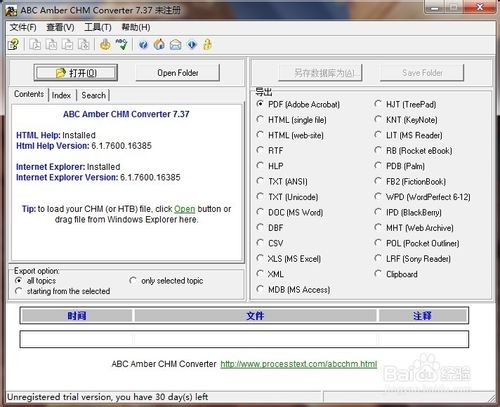The width and height of the screenshot is (500, 407).
Task: Switch to the Search tab
Action: (94, 95)
